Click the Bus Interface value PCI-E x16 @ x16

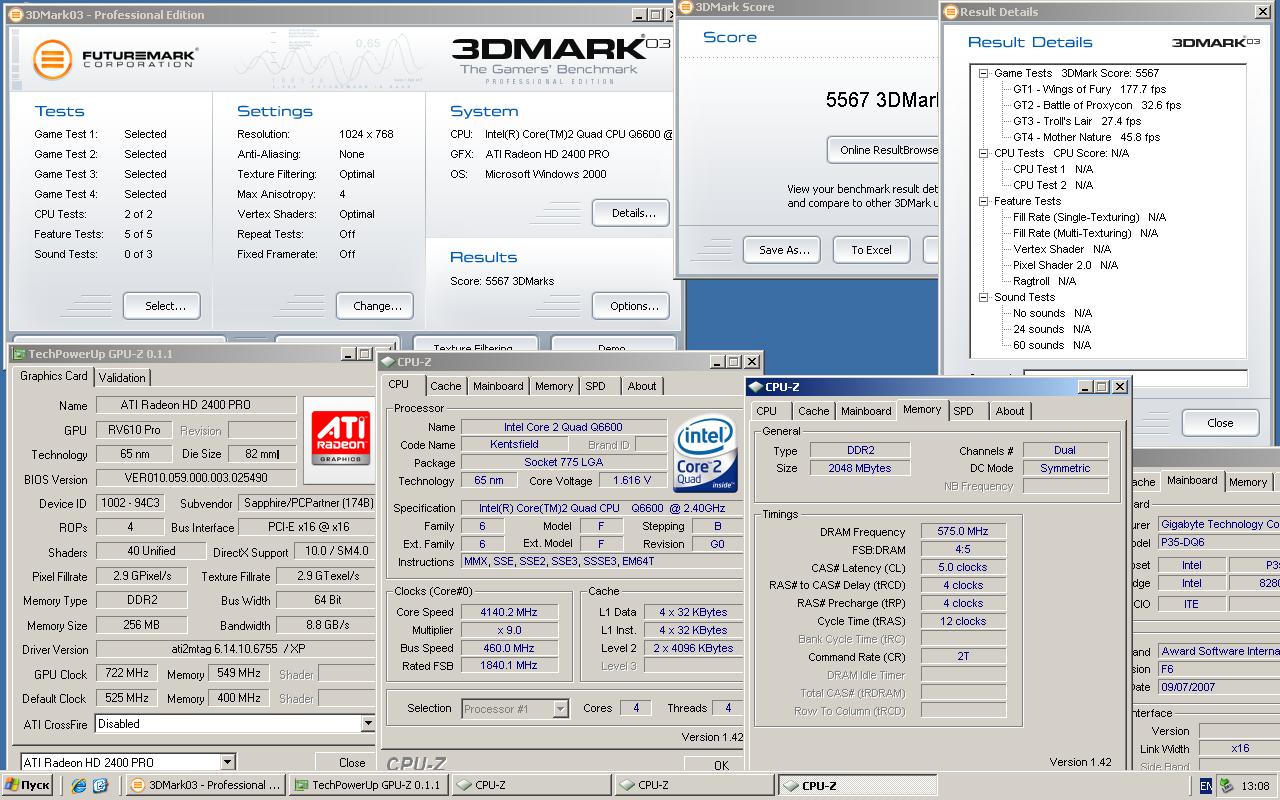click(x=309, y=527)
